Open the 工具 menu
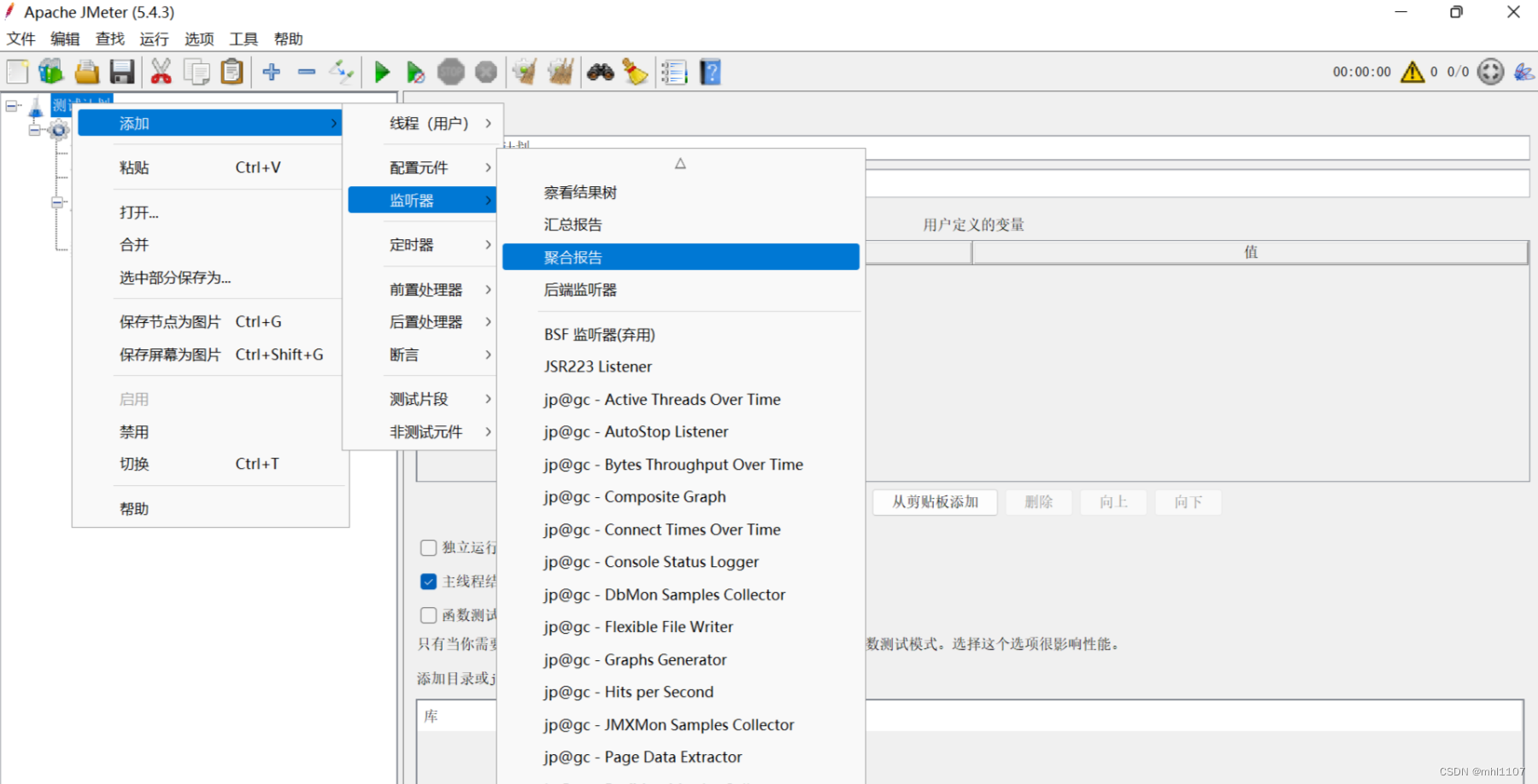The height and width of the screenshot is (784, 1538). [x=244, y=39]
